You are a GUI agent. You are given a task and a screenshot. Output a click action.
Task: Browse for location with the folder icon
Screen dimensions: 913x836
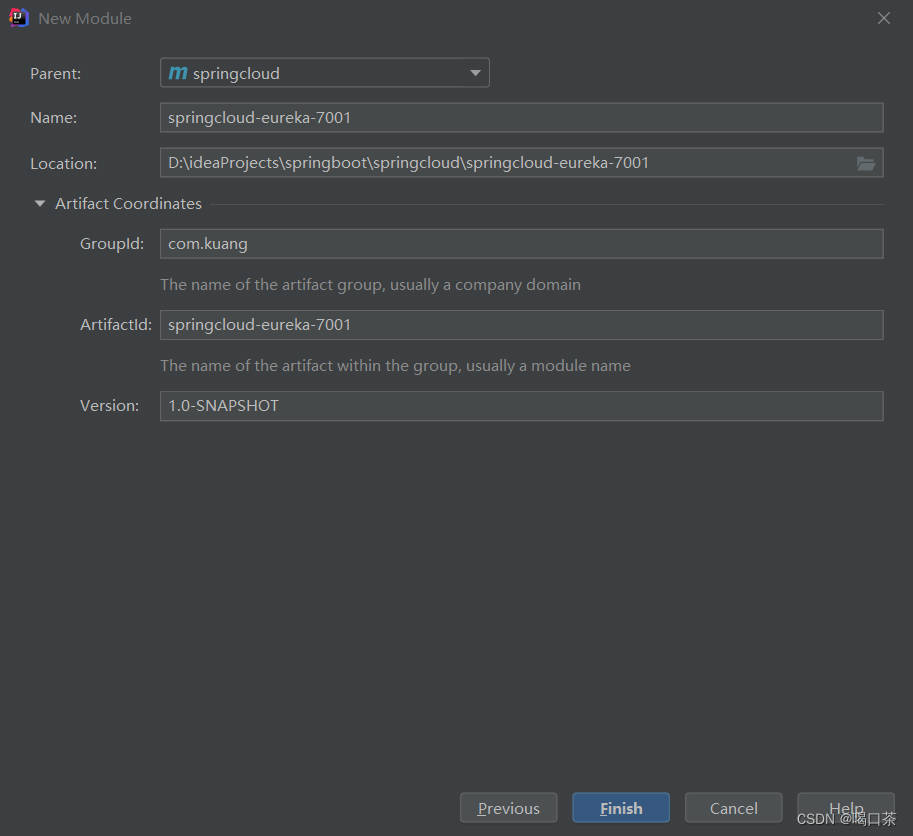[866, 164]
